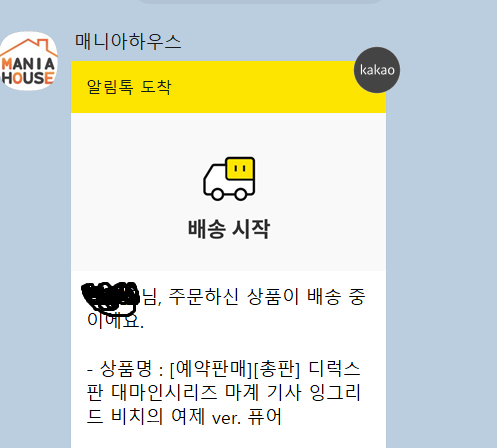Click the yellow face on the truck
497x448 pixels.
click(240, 169)
